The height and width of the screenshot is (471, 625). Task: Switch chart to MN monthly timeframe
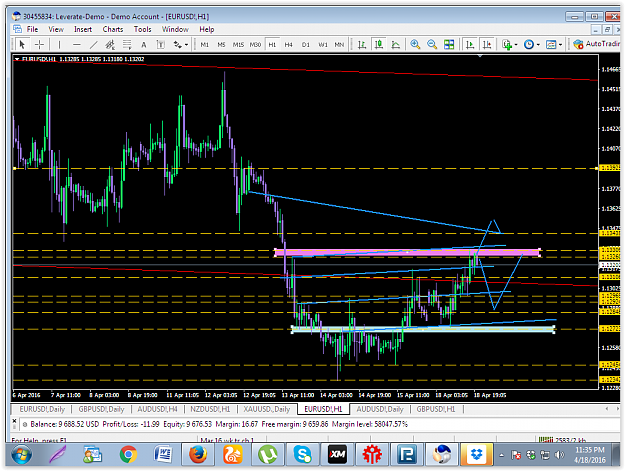coord(339,45)
